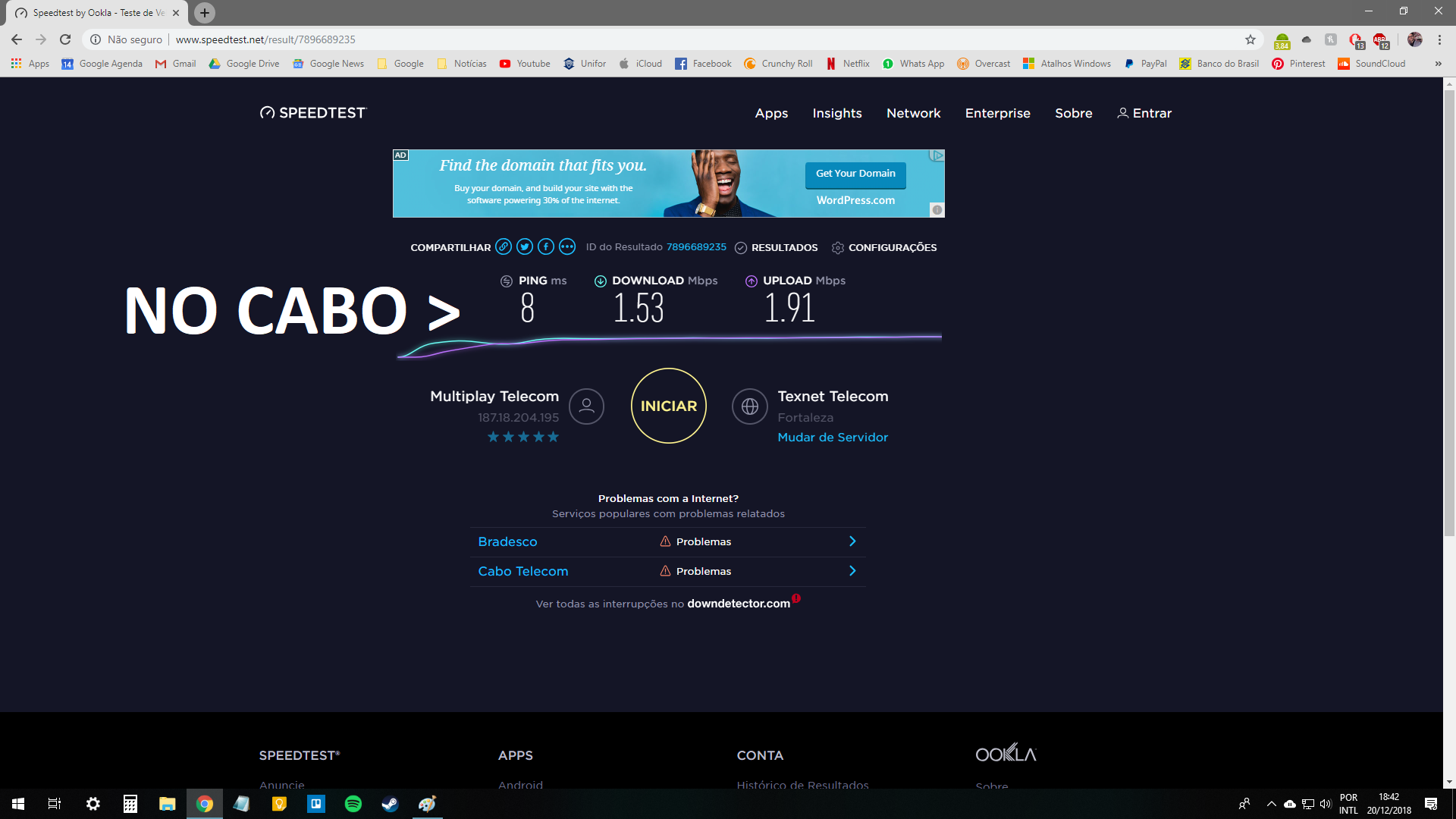Copy the result link via the share link icon
The width and height of the screenshot is (1456, 819).
coord(504,247)
